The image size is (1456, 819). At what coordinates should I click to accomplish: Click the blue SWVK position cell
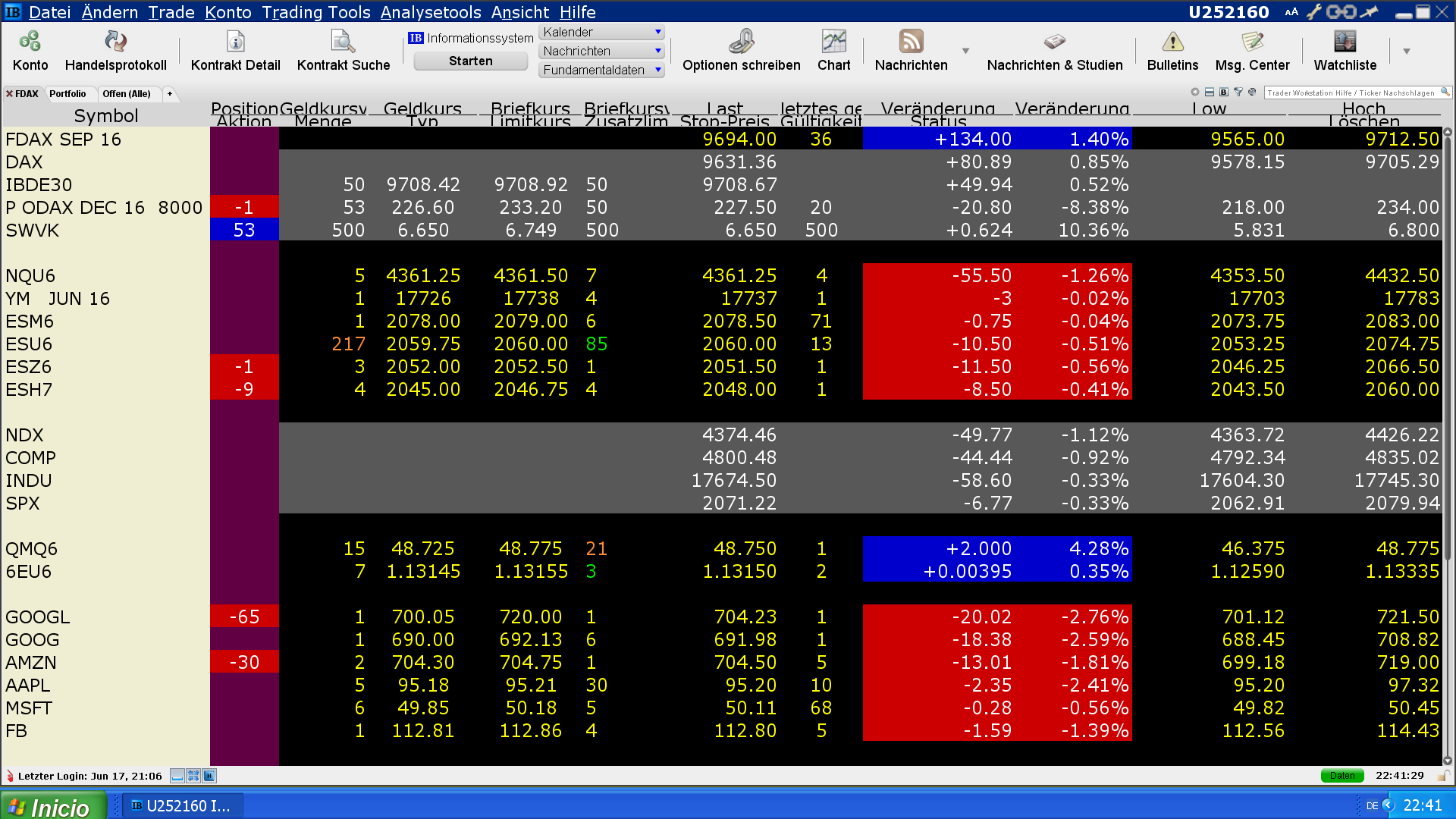tap(244, 230)
